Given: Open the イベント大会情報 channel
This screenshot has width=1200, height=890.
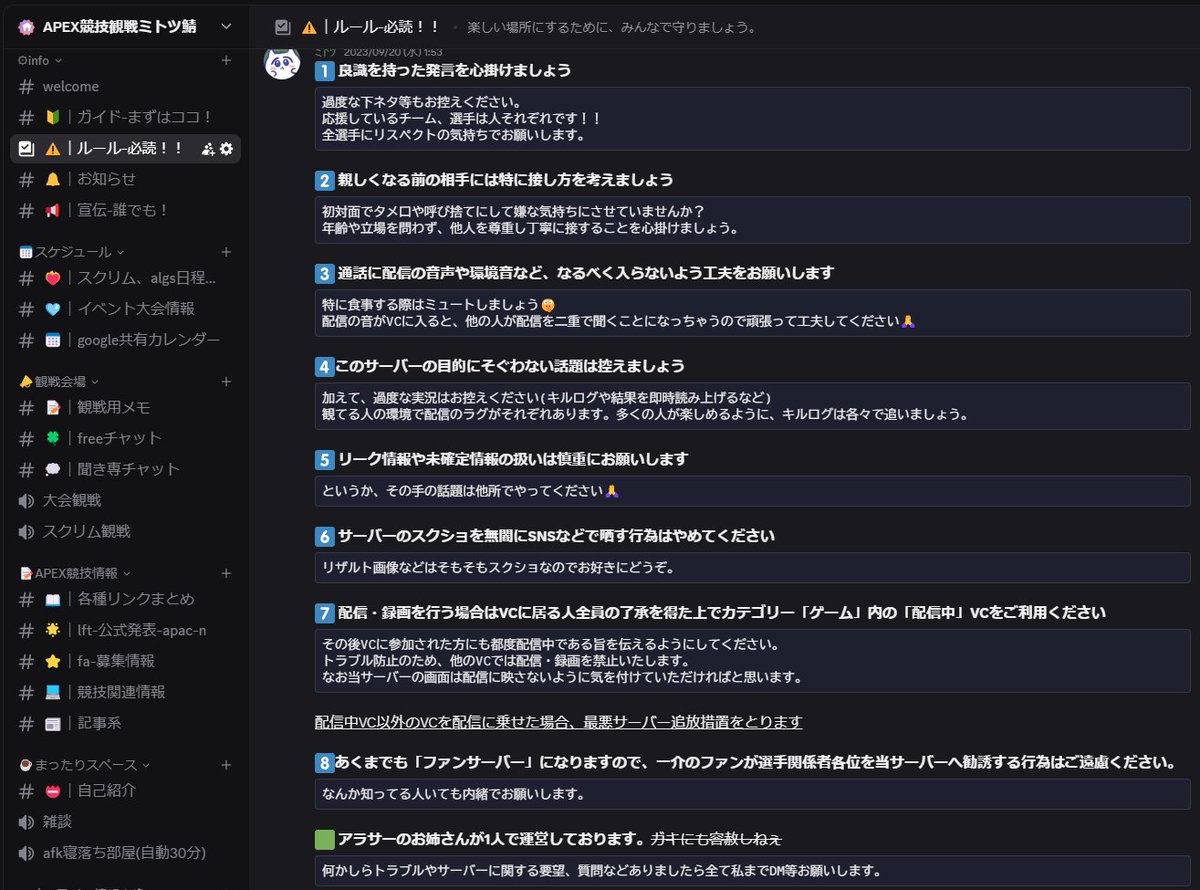Looking at the screenshot, I should tap(125, 309).
